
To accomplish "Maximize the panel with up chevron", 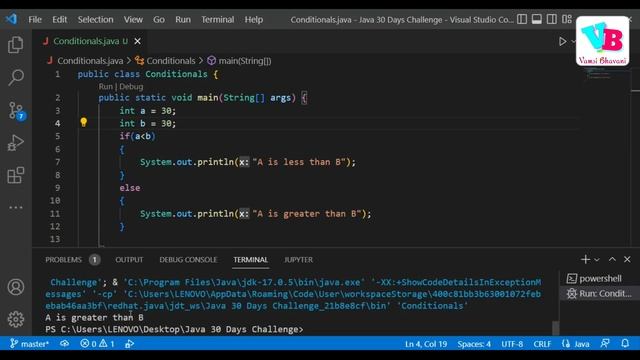I will click(612, 259).
